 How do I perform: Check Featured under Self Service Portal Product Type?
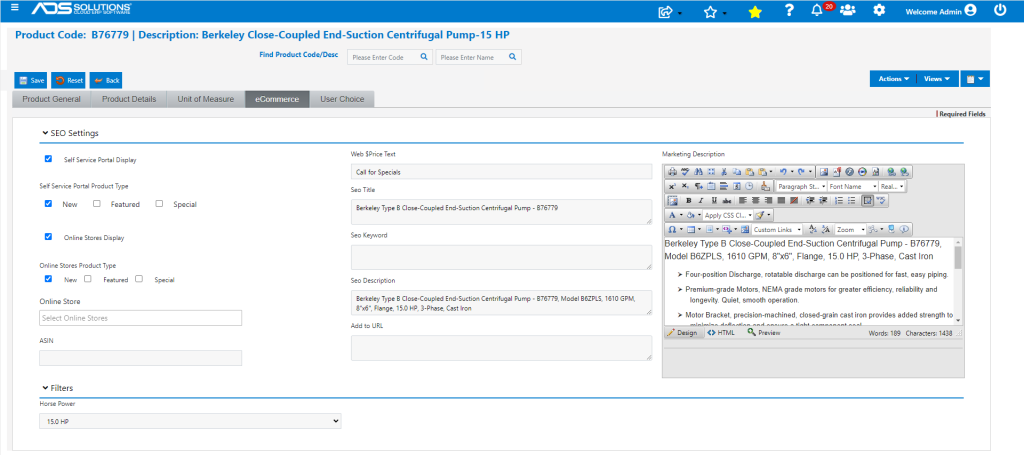97,204
